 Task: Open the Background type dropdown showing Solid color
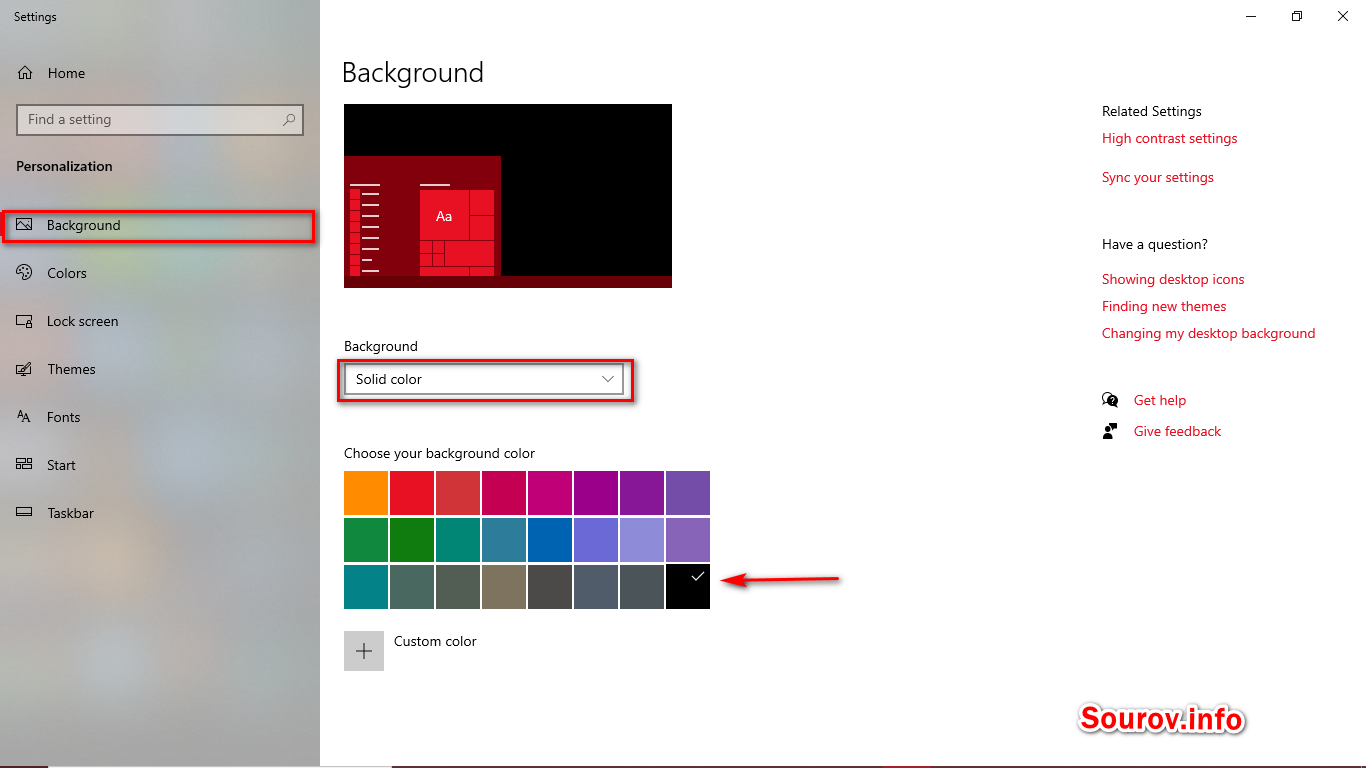484,380
